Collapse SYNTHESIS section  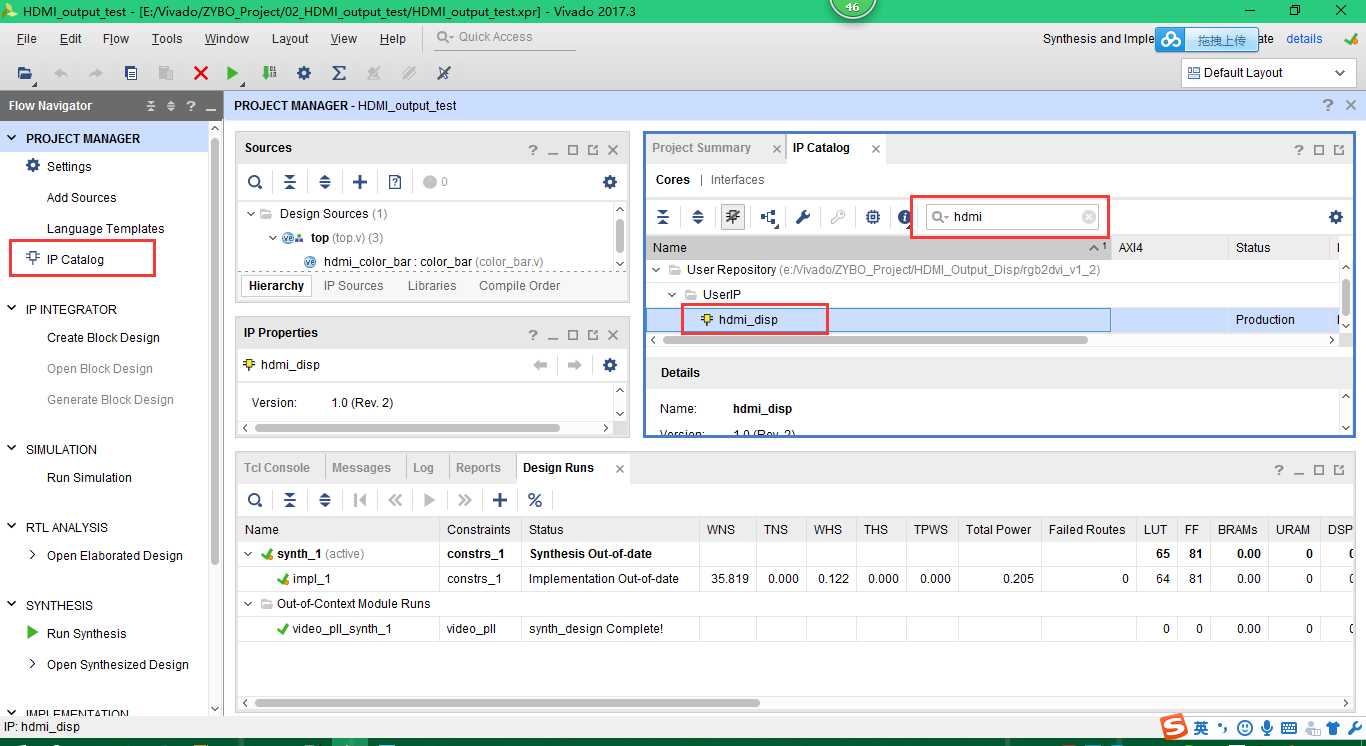point(12,605)
